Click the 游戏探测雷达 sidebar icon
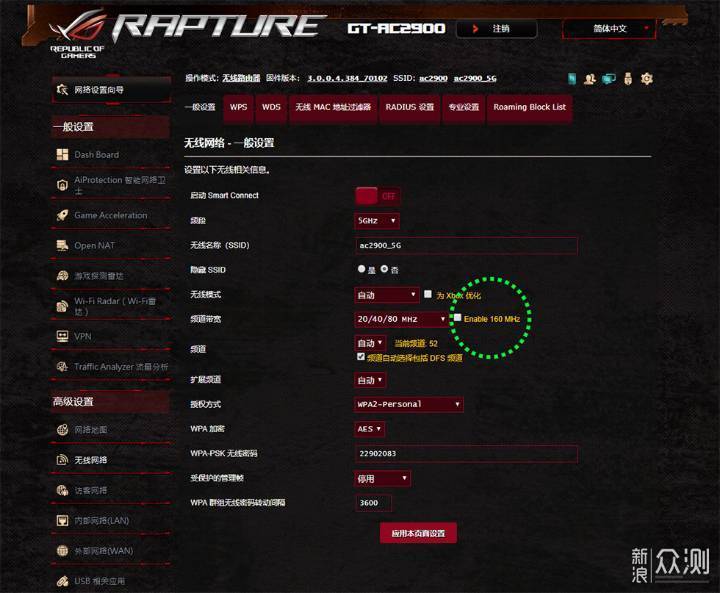The height and width of the screenshot is (593, 720). tap(62, 276)
